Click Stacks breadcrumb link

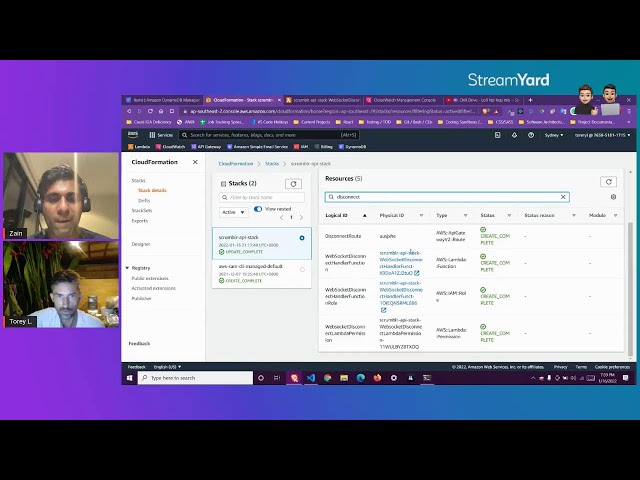click(272, 164)
